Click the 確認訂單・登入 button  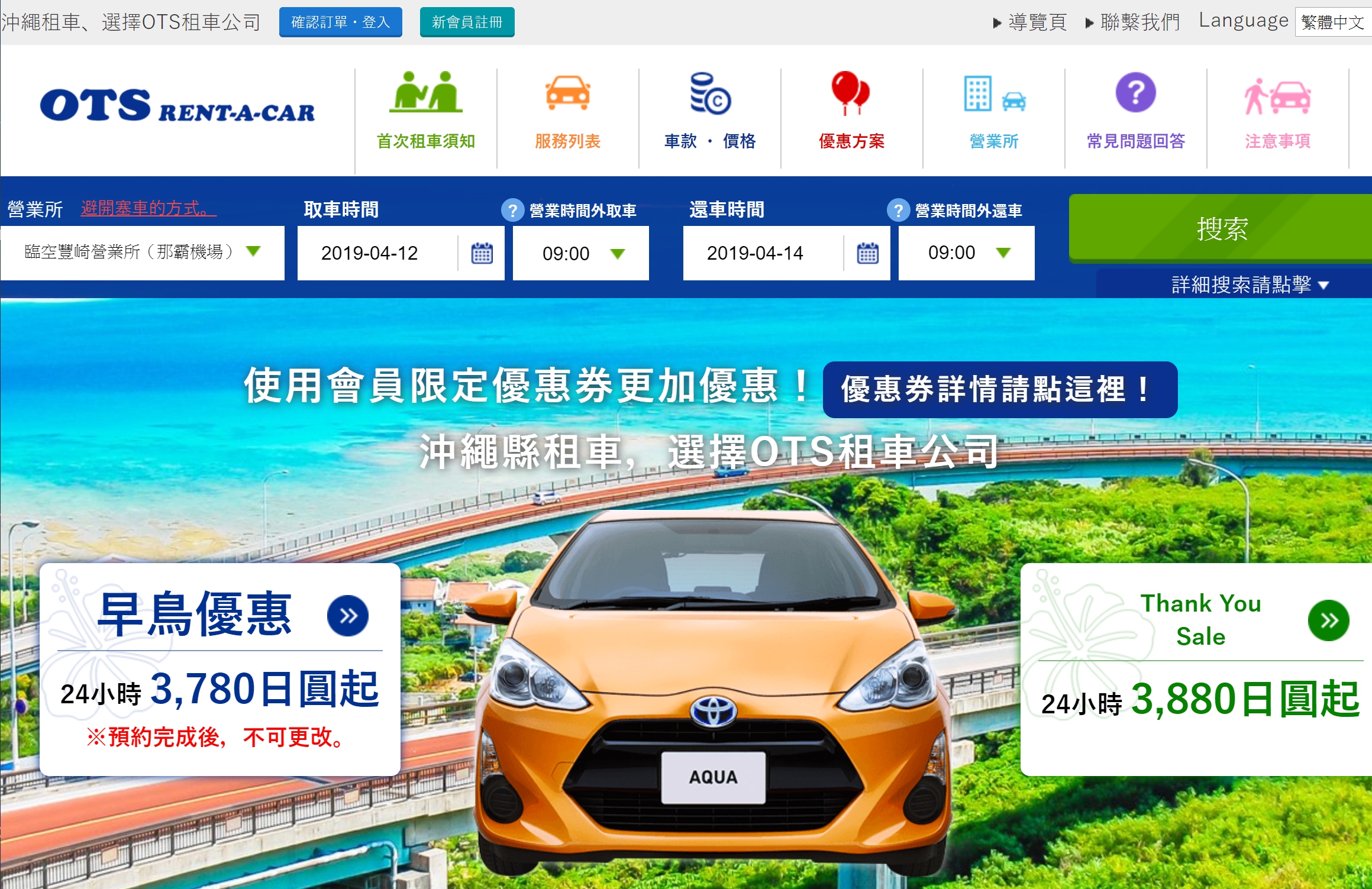[341, 22]
